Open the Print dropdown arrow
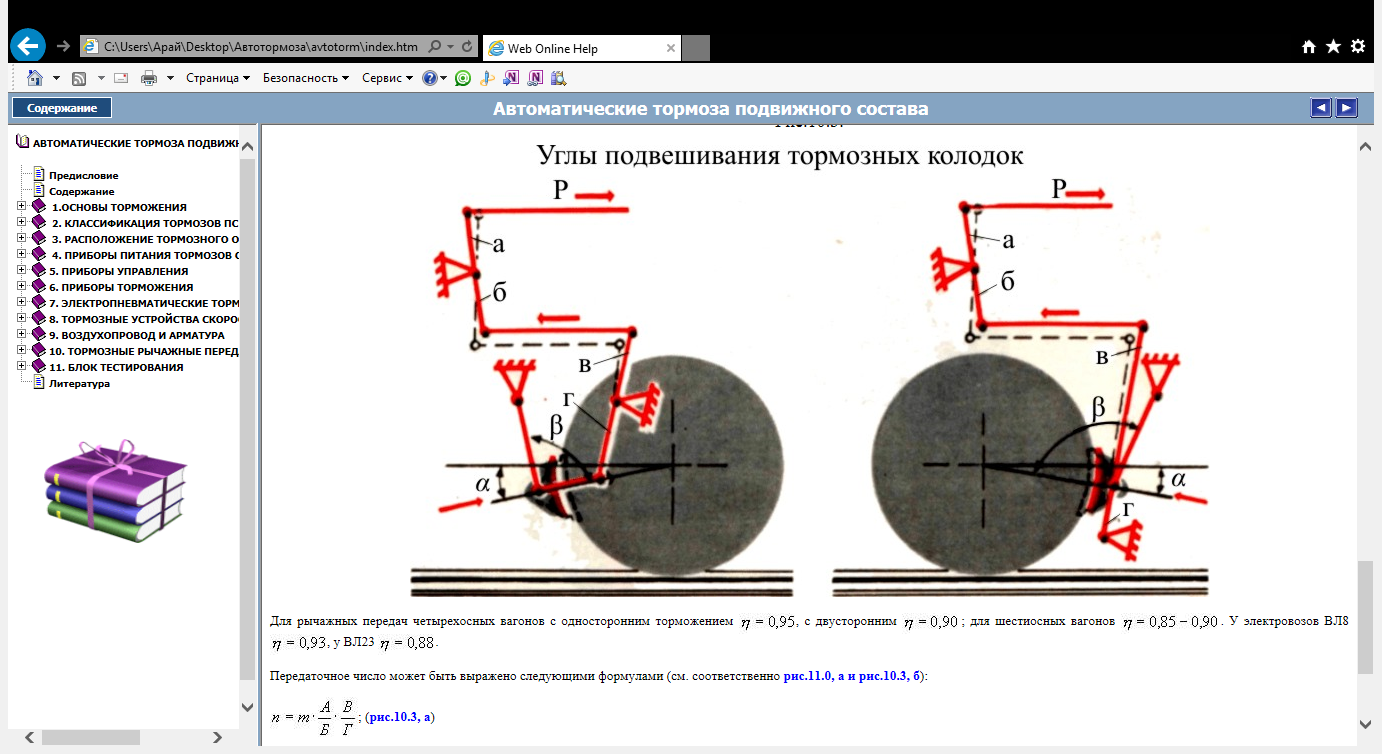This screenshot has width=1382, height=754. coord(170,77)
